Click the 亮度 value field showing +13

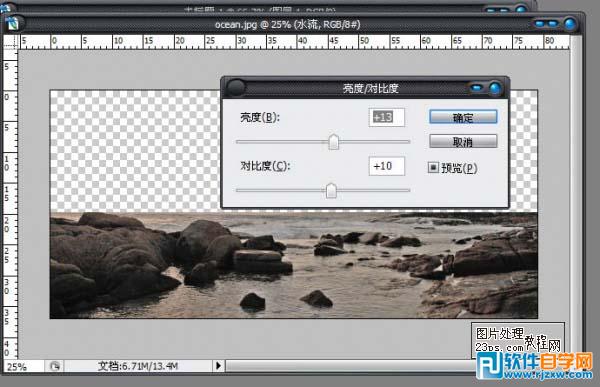click(x=386, y=117)
